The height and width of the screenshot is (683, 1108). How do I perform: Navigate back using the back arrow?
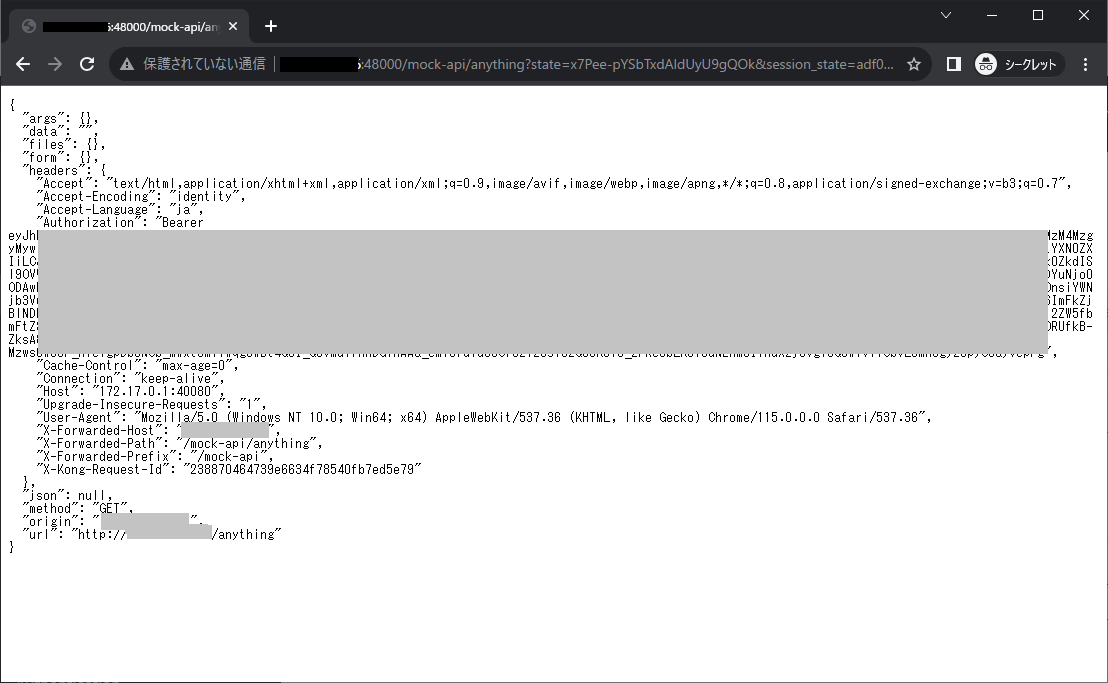point(22,63)
